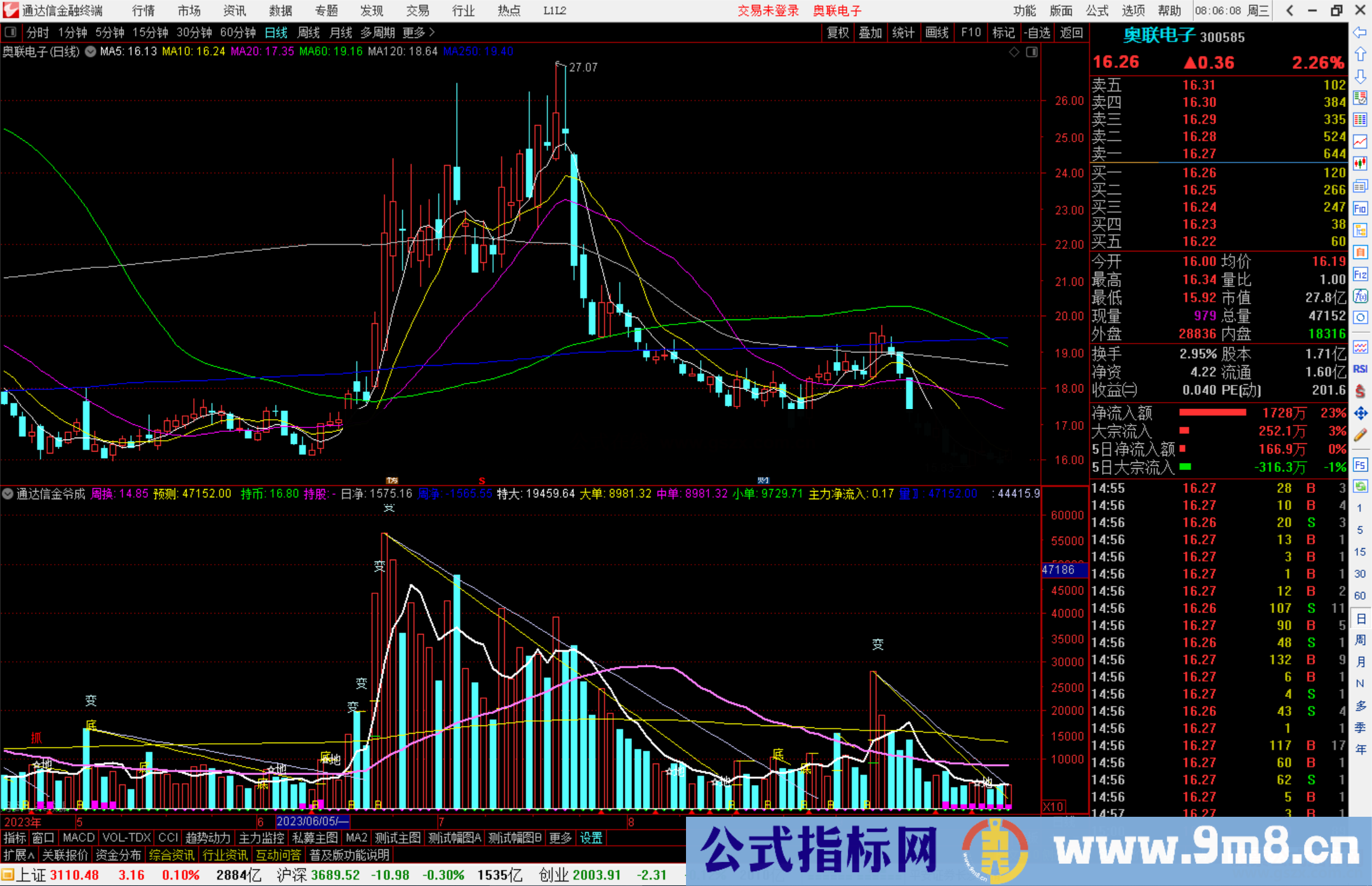1372x886 pixels.
Task: Click the 画线 drawing button
Action: click(937, 32)
